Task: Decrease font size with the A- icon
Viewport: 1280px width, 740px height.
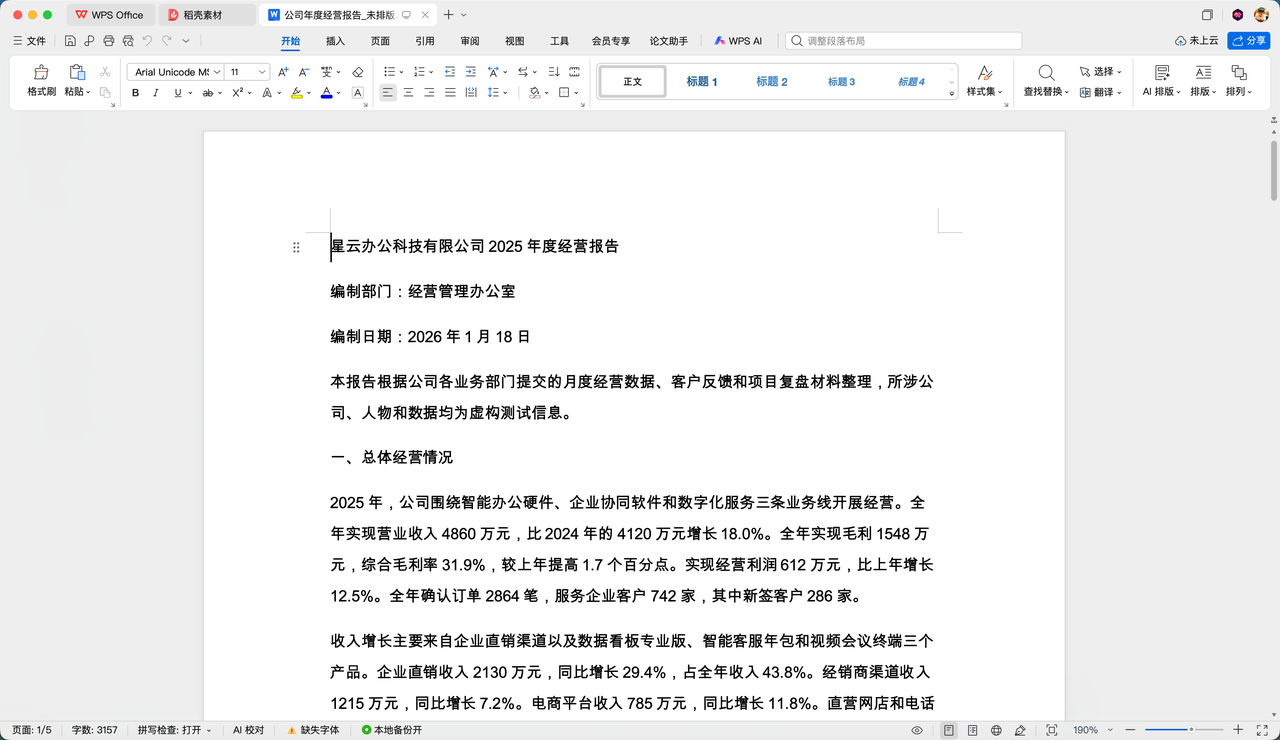Action: (304, 72)
